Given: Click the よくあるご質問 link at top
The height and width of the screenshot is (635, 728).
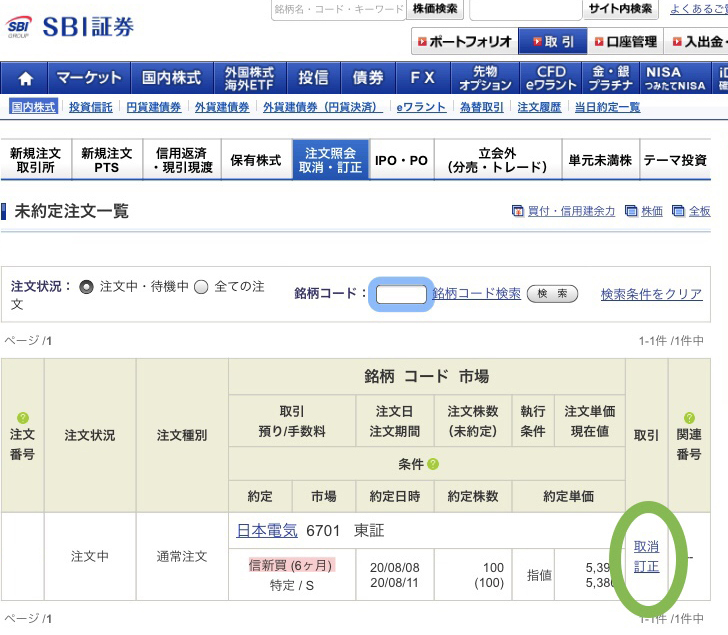Looking at the screenshot, I should (699, 8).
